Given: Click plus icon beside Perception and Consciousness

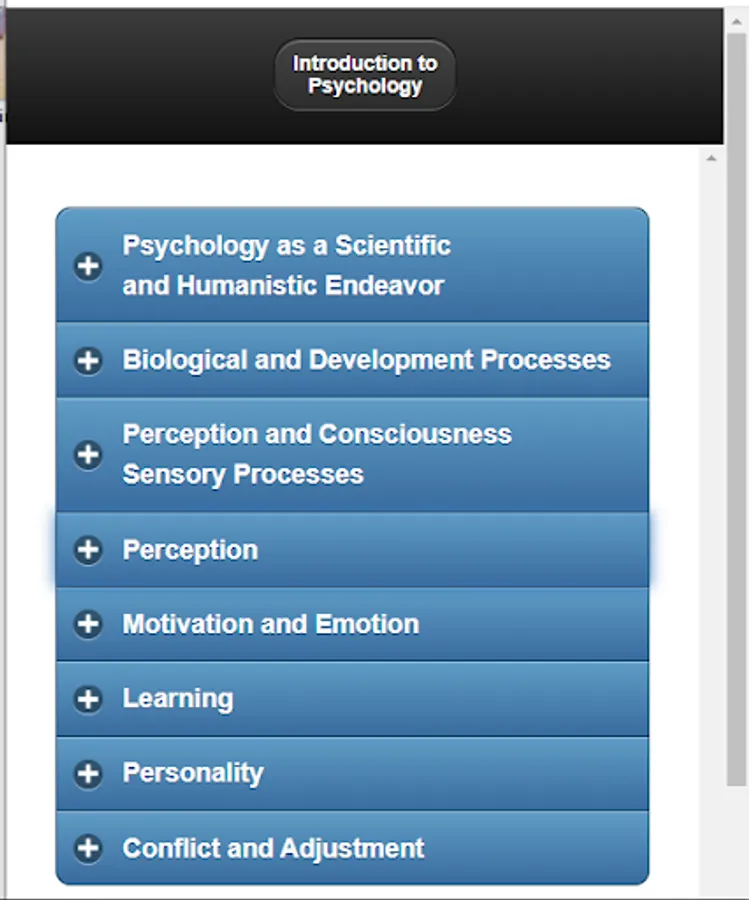Looking at the screenshot, I should (88, 455).
